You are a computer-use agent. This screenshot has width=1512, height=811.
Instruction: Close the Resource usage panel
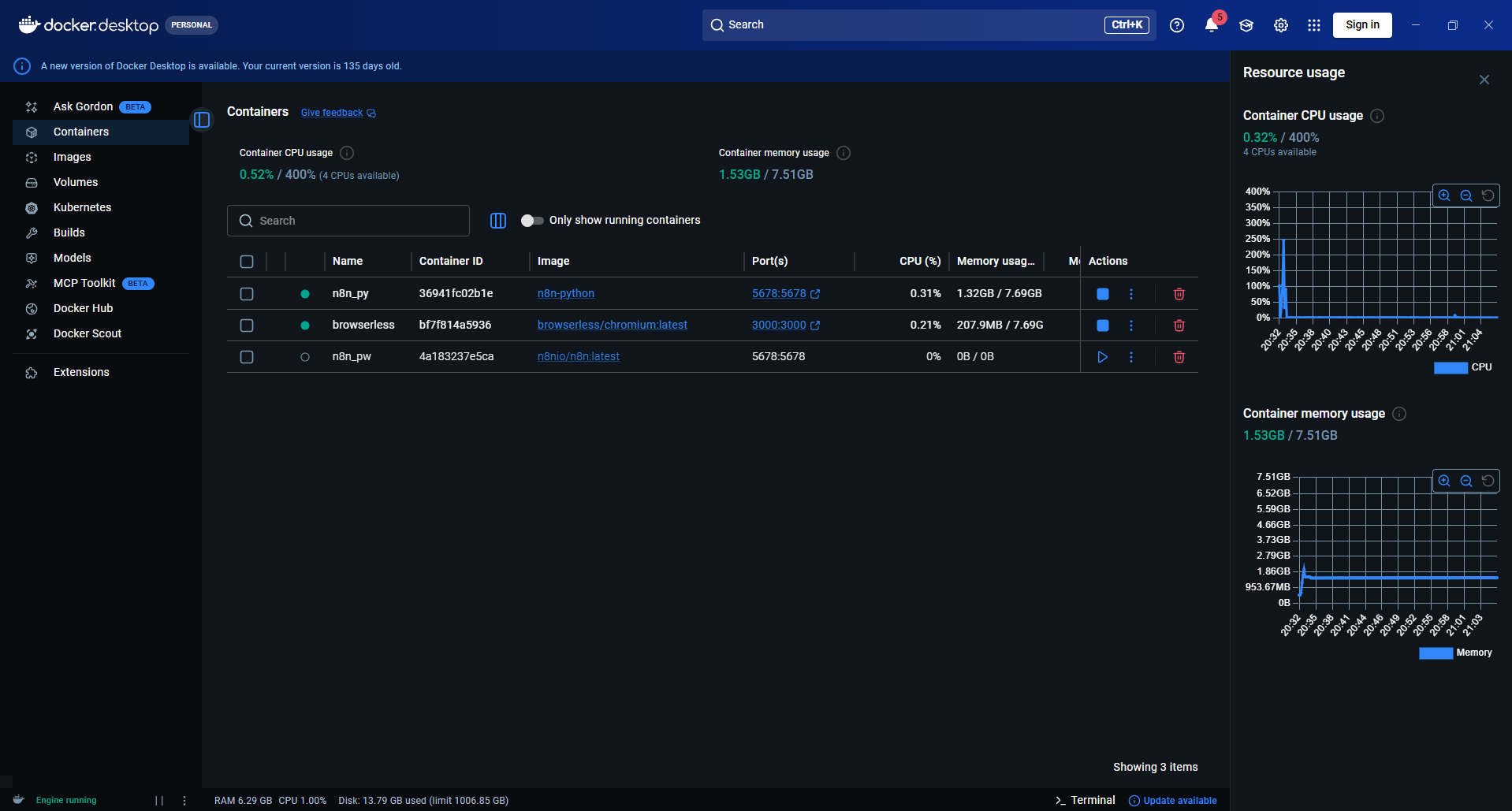1484,80
